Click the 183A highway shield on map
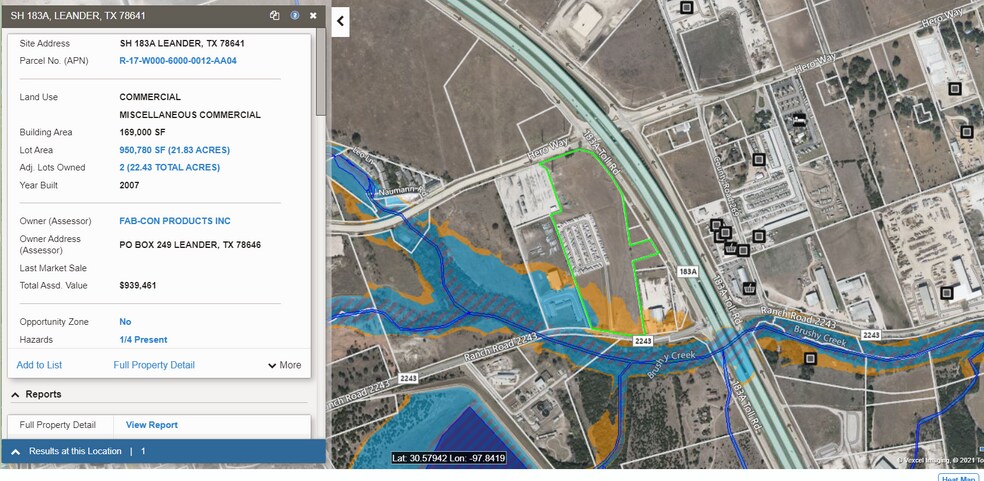 (686, 271)
